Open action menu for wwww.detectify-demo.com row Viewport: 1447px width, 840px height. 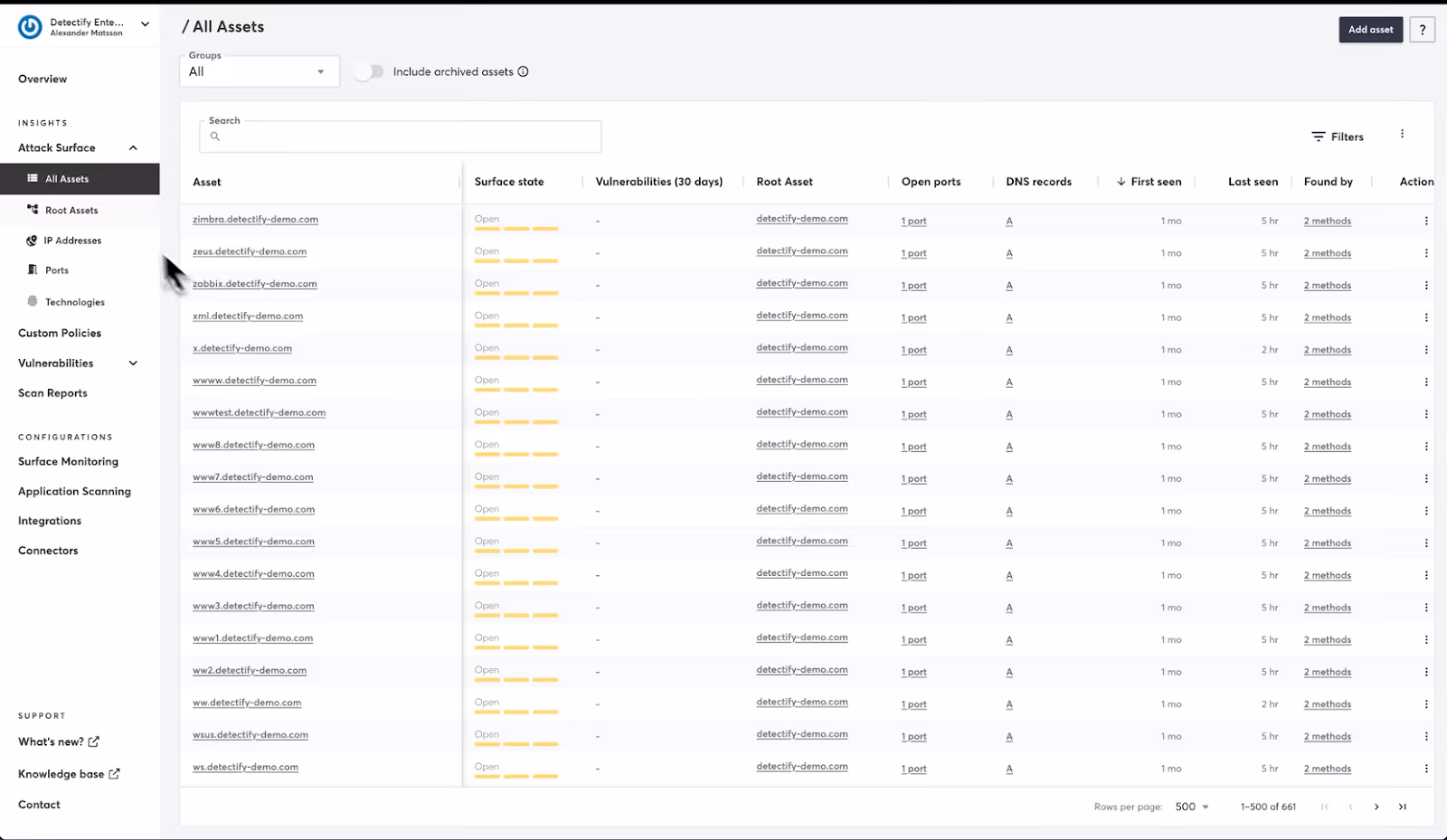pos(1426,382)
